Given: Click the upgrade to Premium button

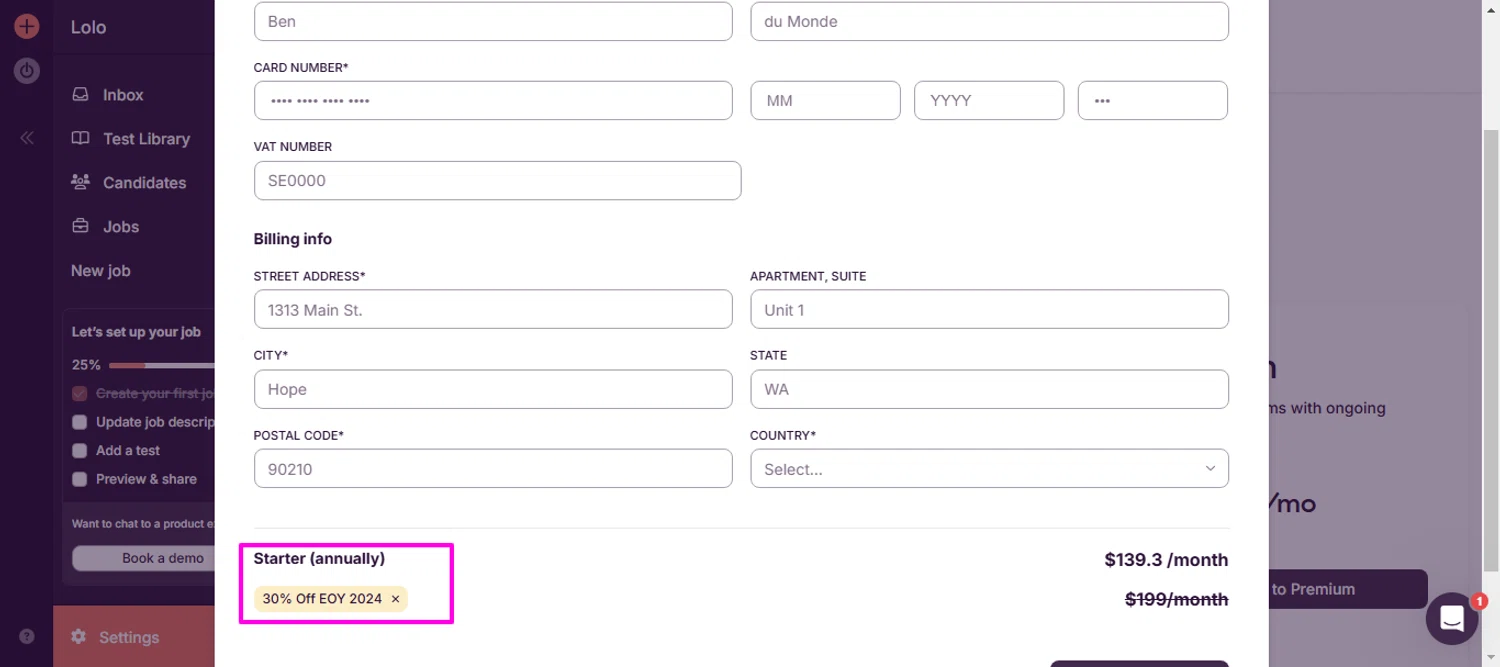Looking at the screenshot, I should [x=1347, y=589].
